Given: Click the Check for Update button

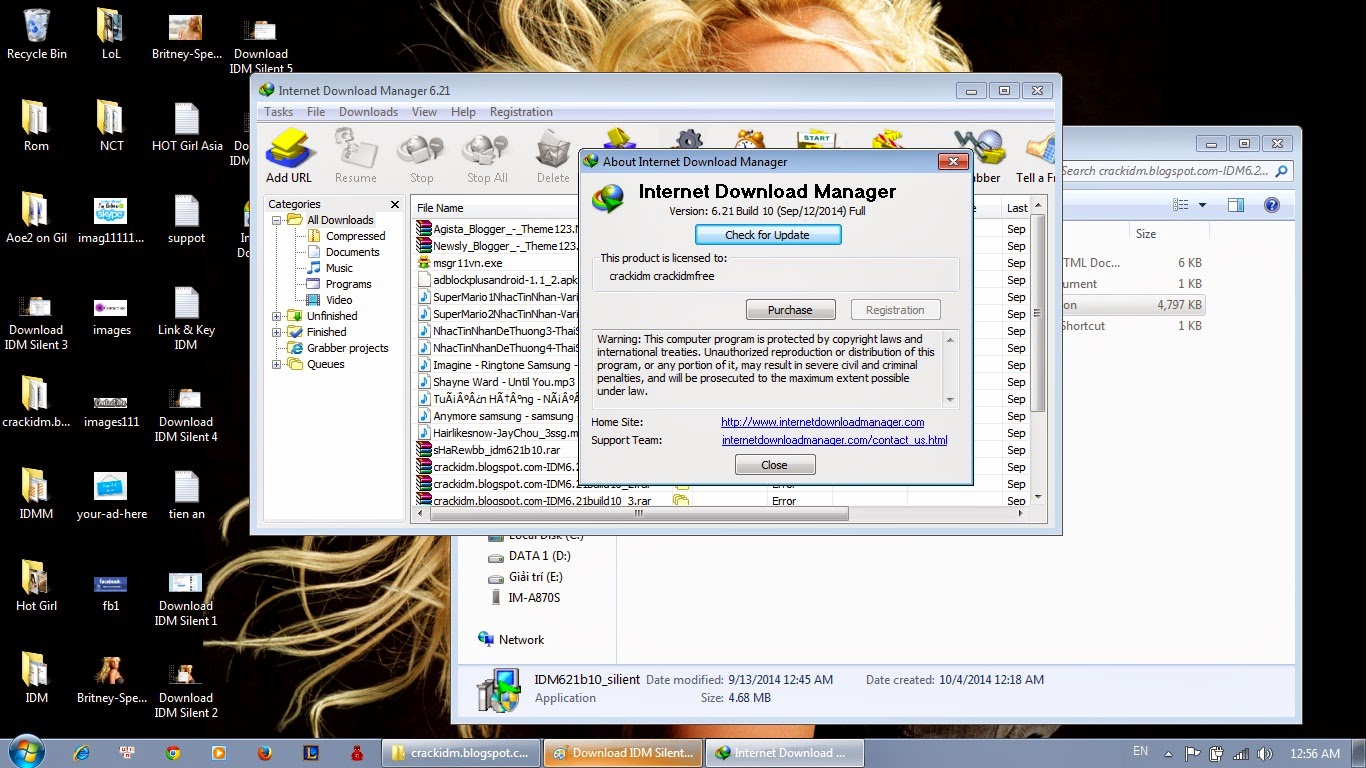Looking at the screenshot, I should pyautogui.click(x=768, y=235).
